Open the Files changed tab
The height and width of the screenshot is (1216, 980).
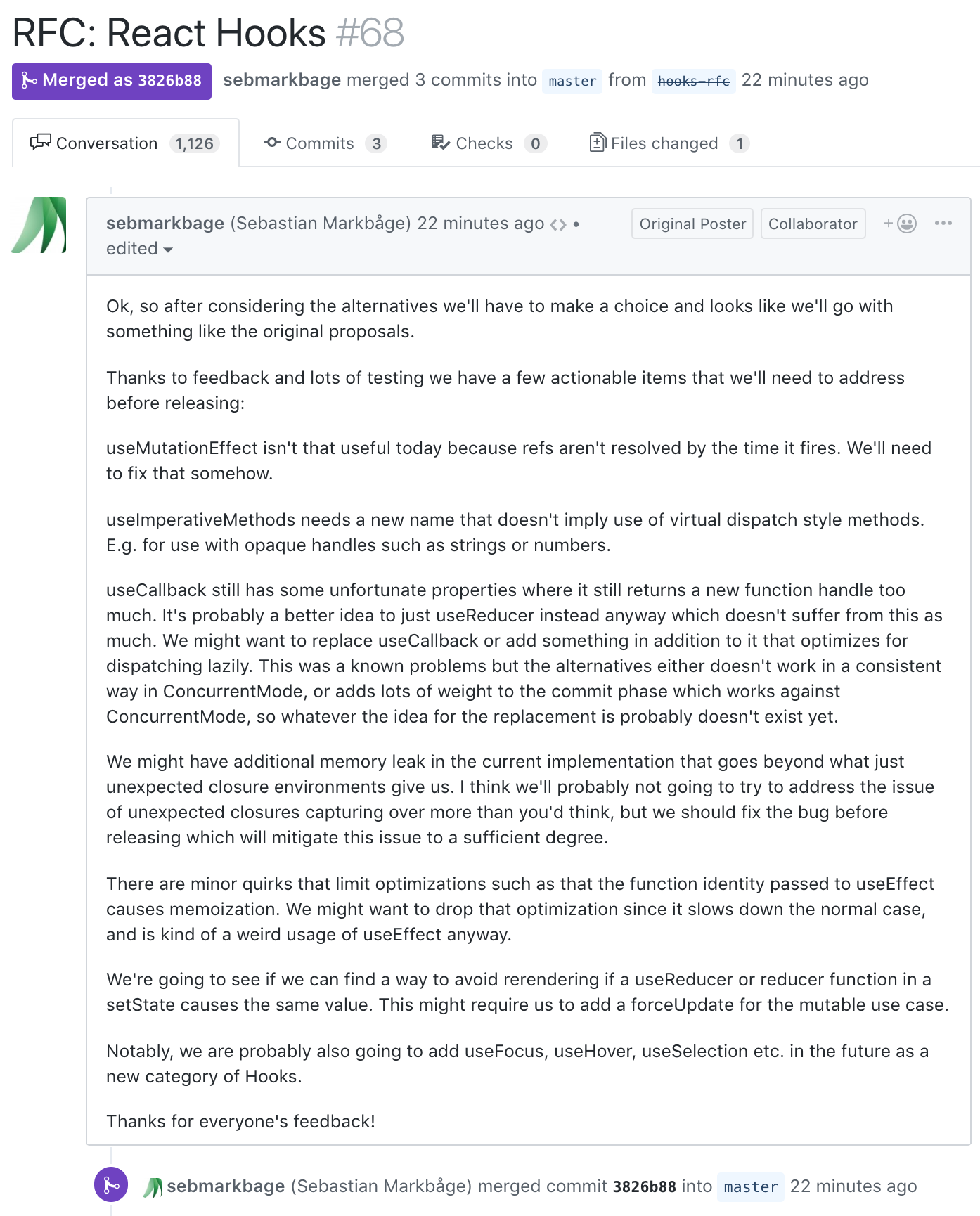pyautogui.click(x=669, y=143)
